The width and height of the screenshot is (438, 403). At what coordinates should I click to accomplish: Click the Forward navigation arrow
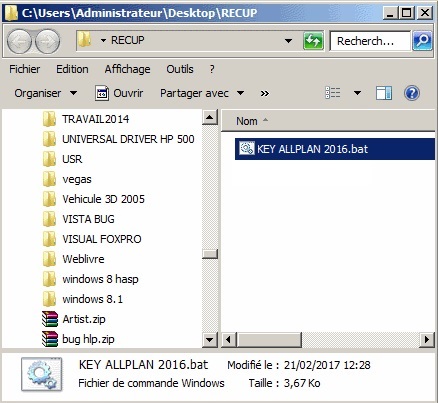point(47,41)
